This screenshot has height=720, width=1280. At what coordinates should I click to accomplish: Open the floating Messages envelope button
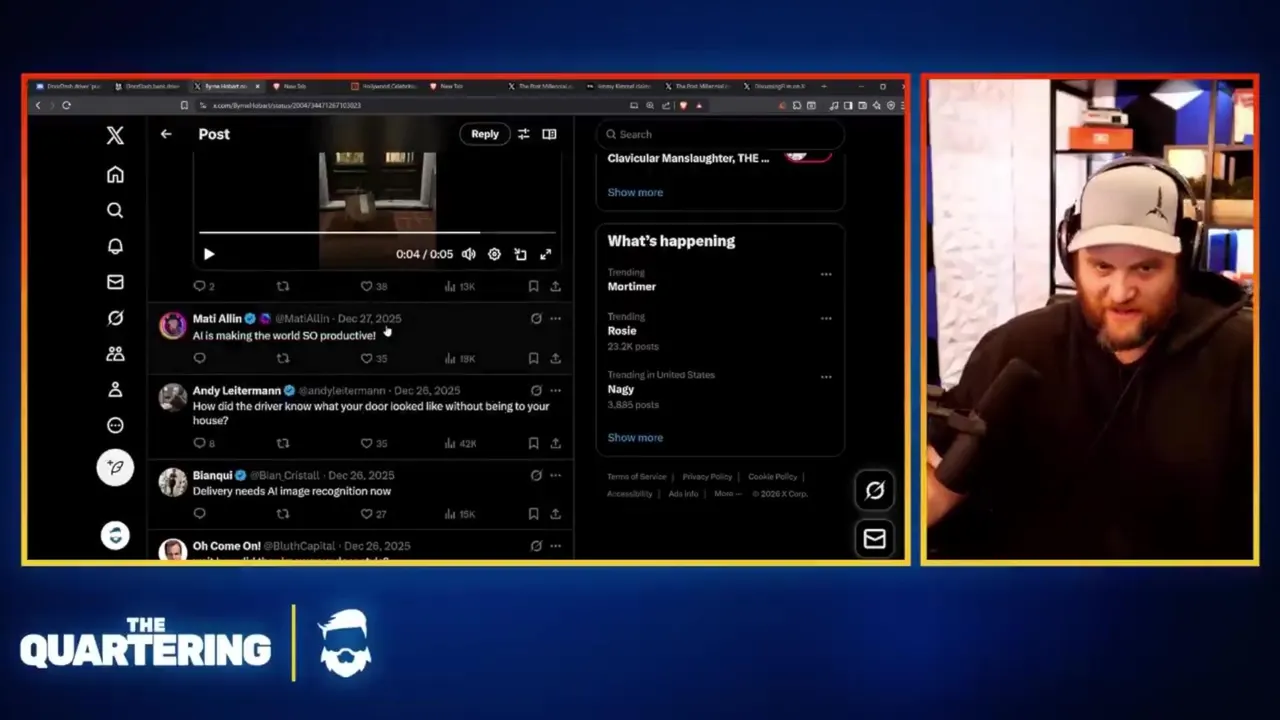click(x=875, y=540)
